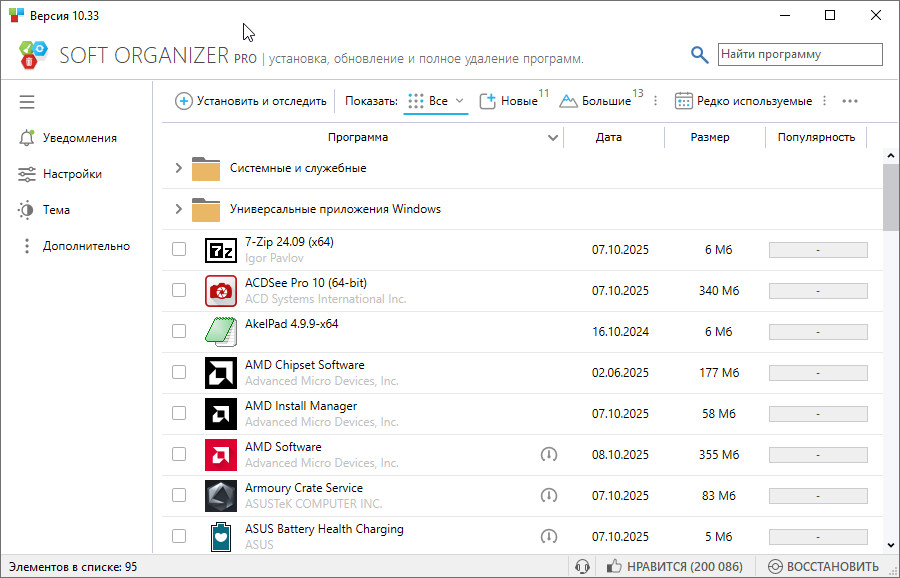
Task: Click the headset support icon in status bar
Action: 583,567
